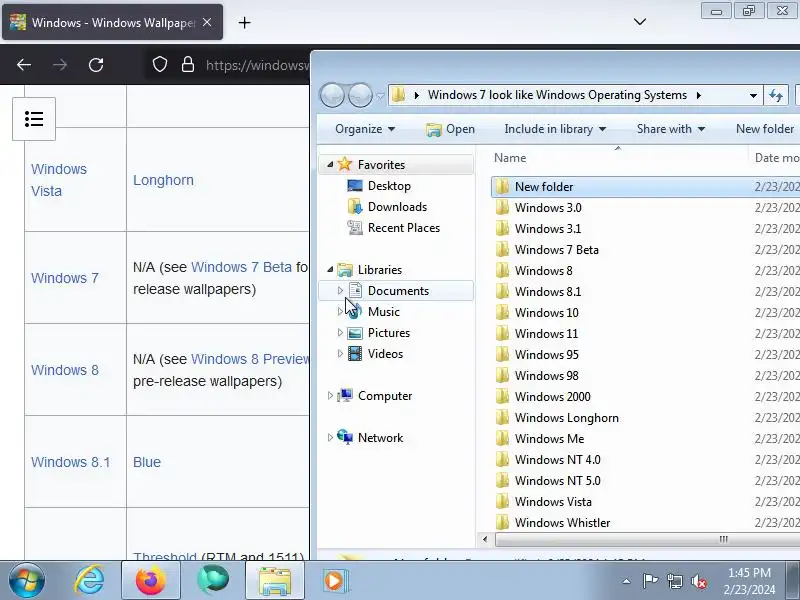Click the arrow after the folder name in address bar
Viewport: 800px width, 600px height.
point(698,95)
